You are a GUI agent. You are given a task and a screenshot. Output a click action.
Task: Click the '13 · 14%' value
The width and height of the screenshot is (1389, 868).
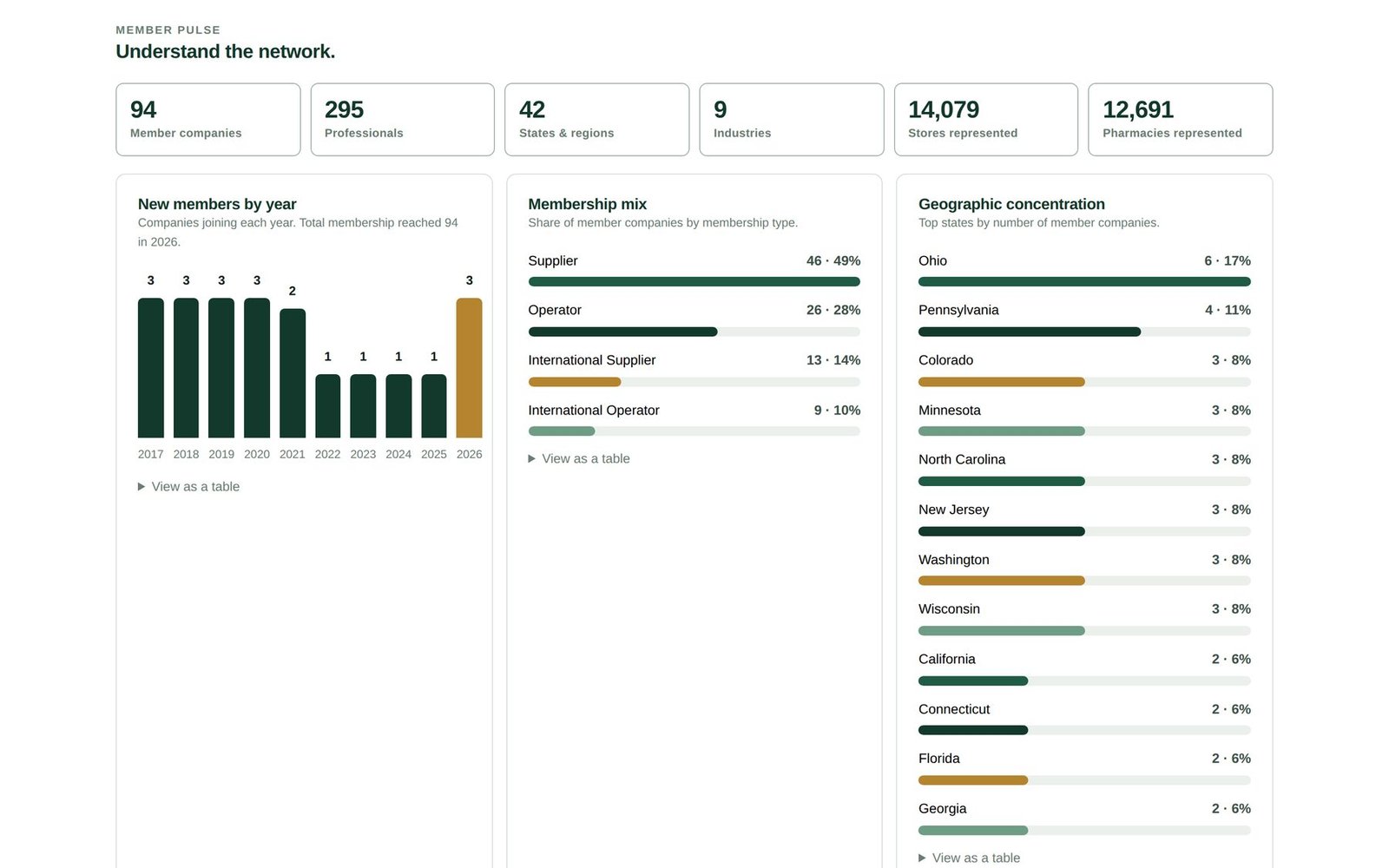tap(833, 360)
